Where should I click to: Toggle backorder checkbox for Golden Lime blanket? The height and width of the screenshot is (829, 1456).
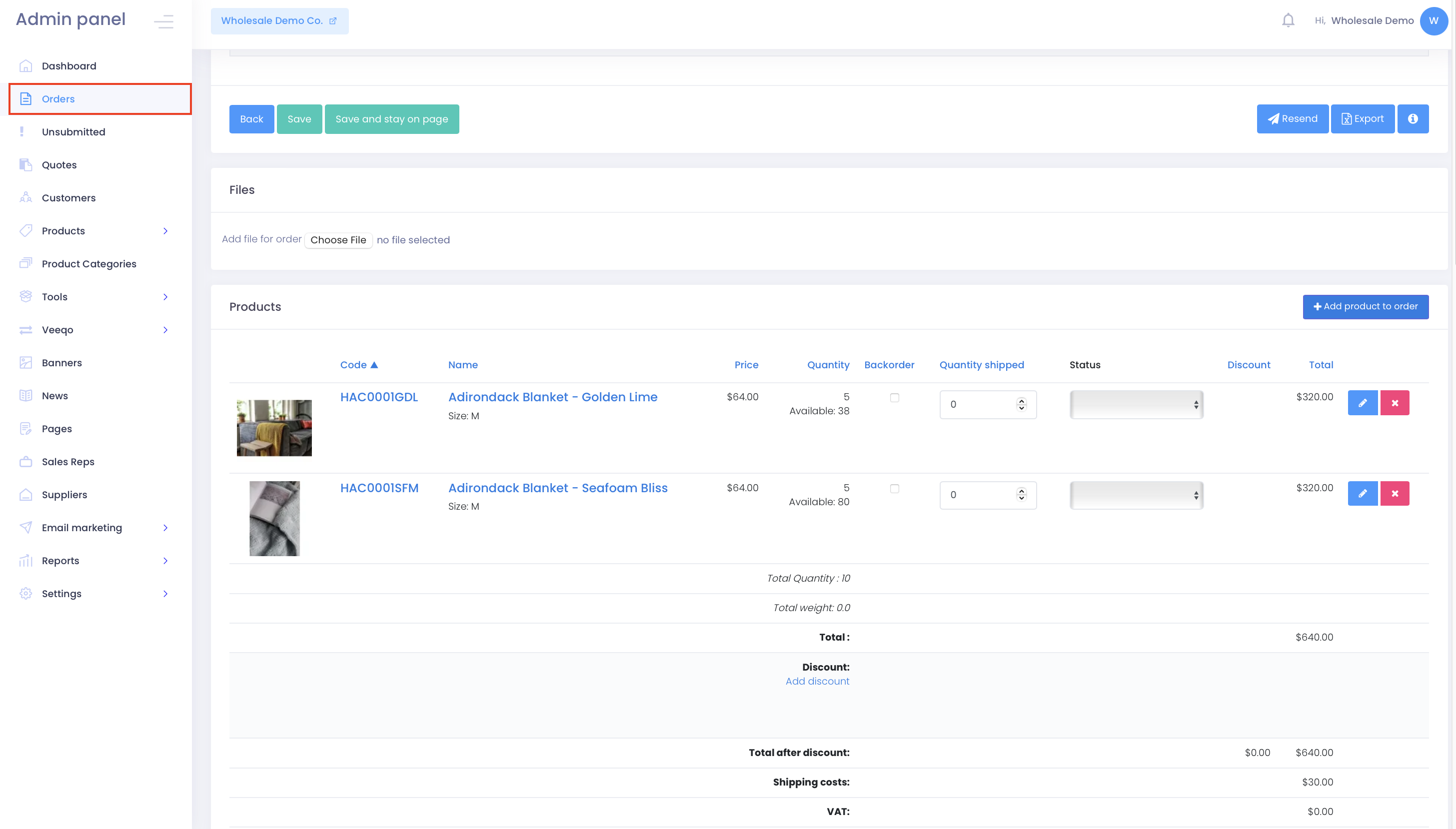894,397
